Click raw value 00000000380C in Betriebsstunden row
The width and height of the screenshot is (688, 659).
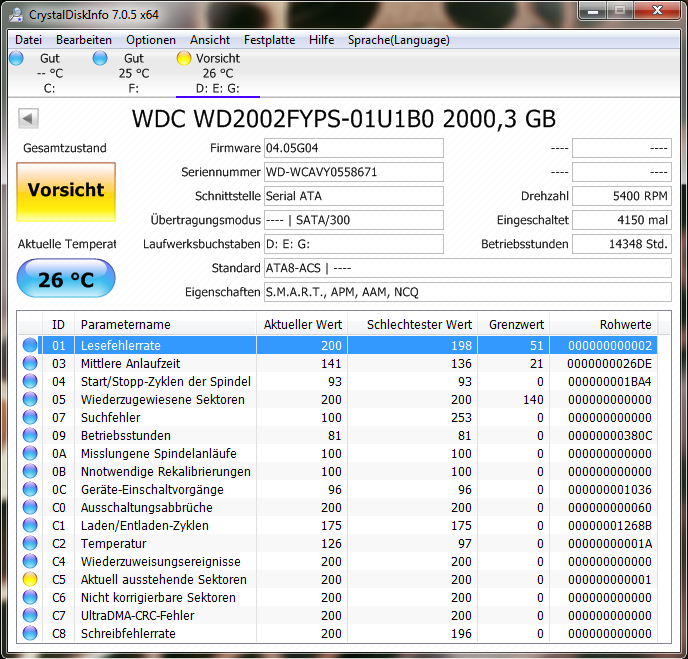click(610, 436)
